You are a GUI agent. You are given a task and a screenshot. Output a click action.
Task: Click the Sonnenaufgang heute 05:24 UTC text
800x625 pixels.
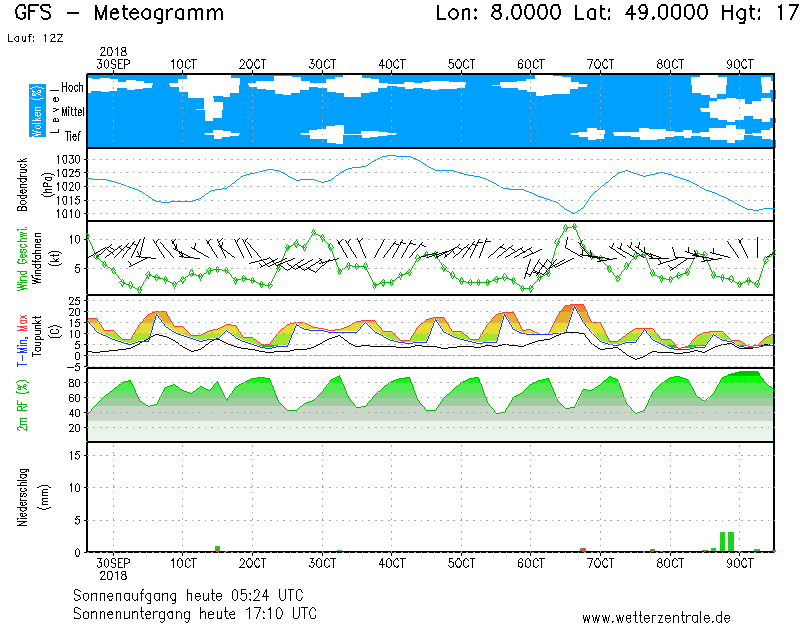[195, 595]
